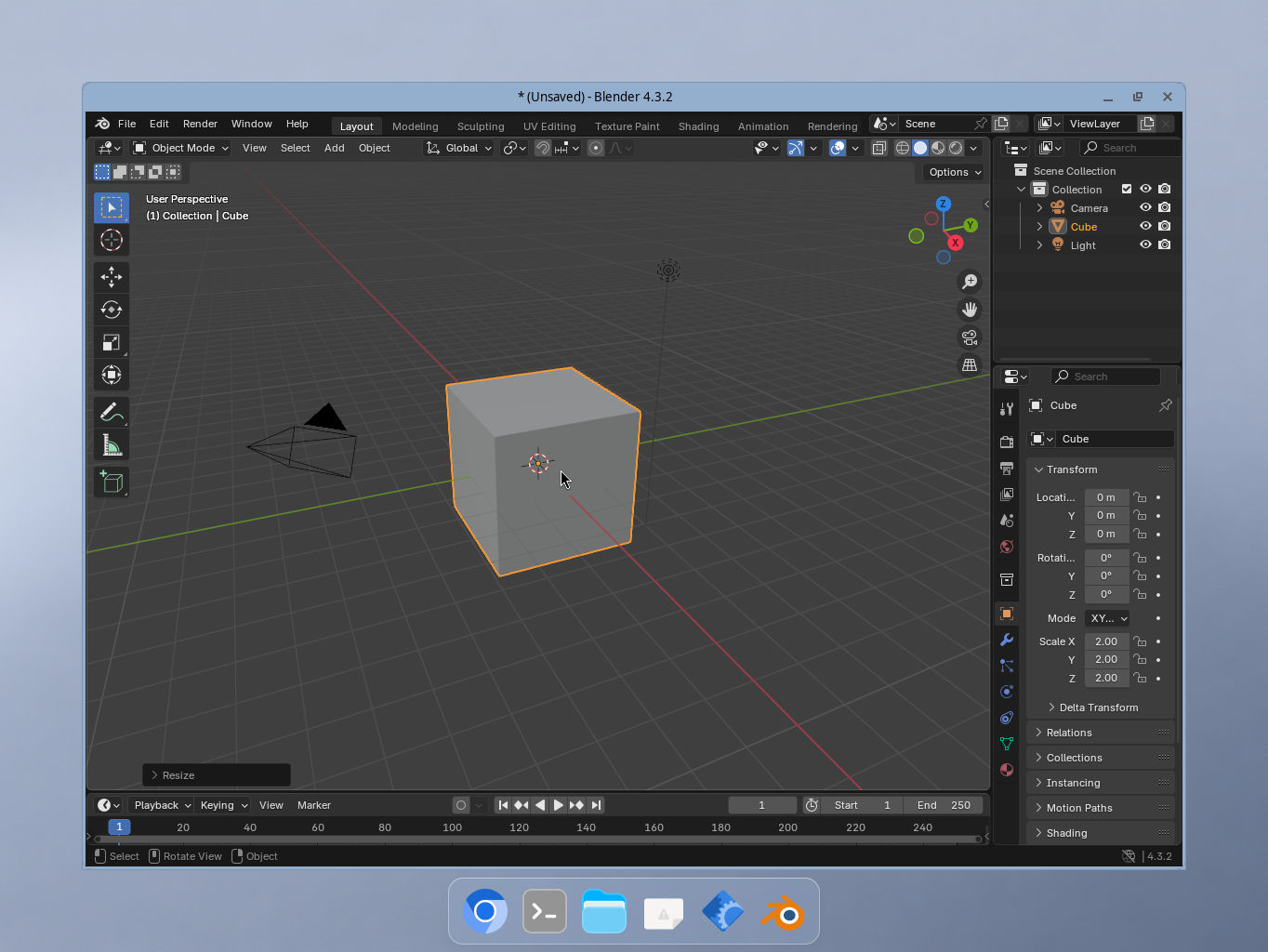Click the Options button in viewport

pyautogui.click(x=955, y=172)
